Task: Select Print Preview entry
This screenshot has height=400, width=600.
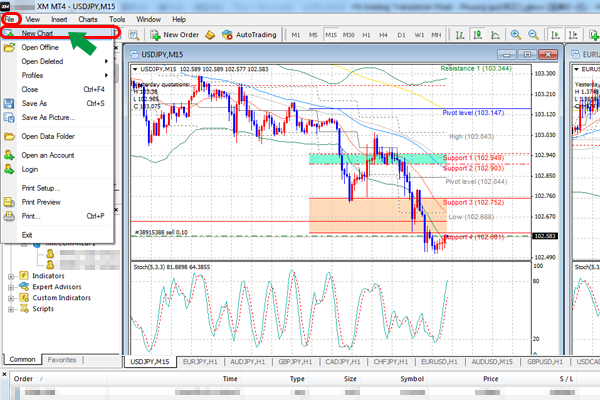Action: [x=57, y=202]
